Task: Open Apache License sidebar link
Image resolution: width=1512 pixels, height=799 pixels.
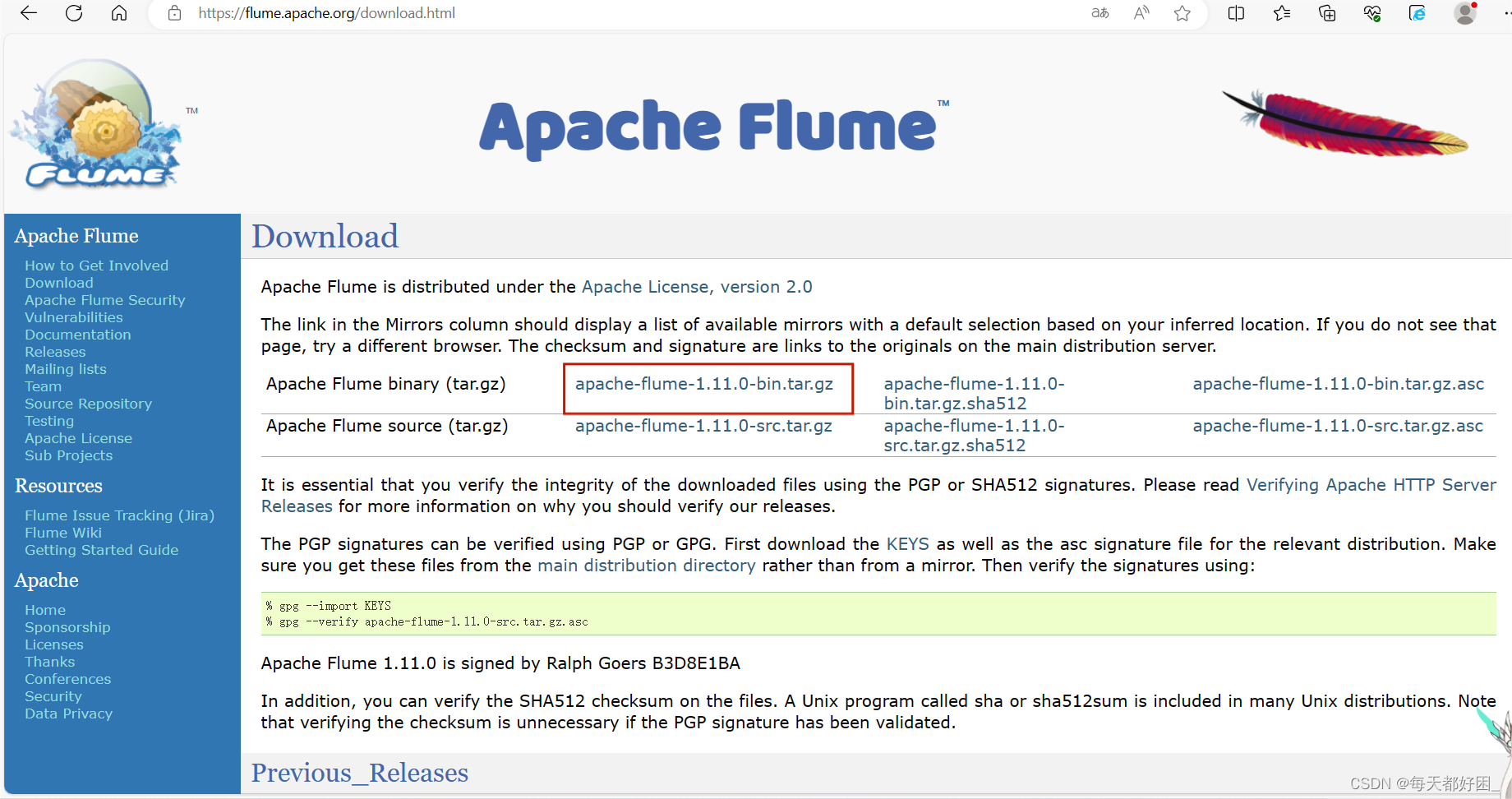Action: click(x=78, y=438)
